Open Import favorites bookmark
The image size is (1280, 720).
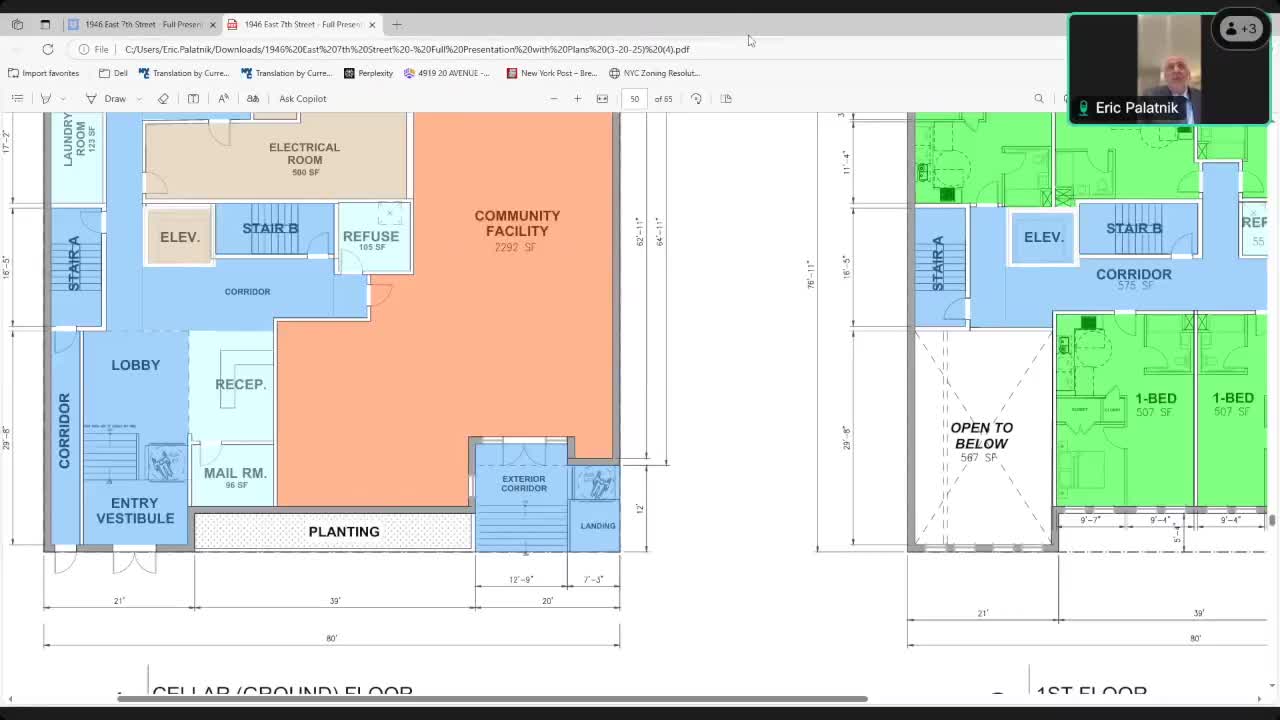(43, 73)
